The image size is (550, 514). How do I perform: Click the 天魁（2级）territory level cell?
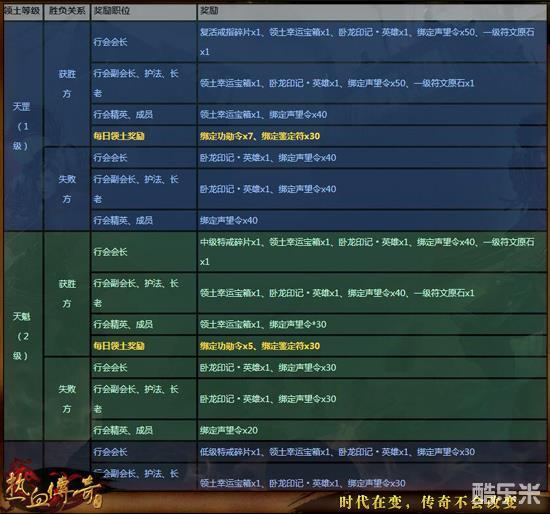(23, 336)
